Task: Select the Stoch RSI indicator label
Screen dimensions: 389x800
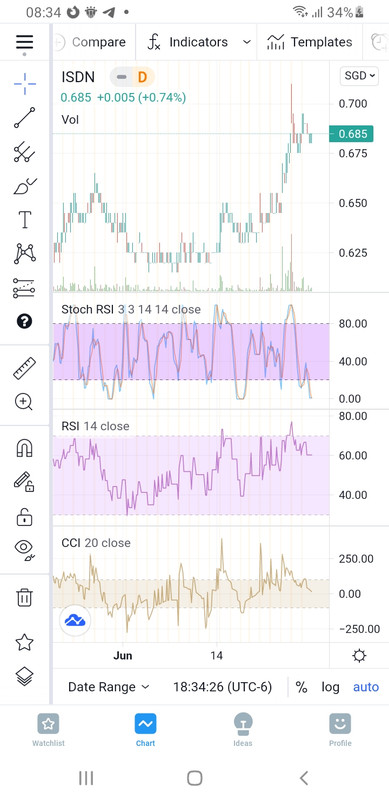Action: click(131, 309)
